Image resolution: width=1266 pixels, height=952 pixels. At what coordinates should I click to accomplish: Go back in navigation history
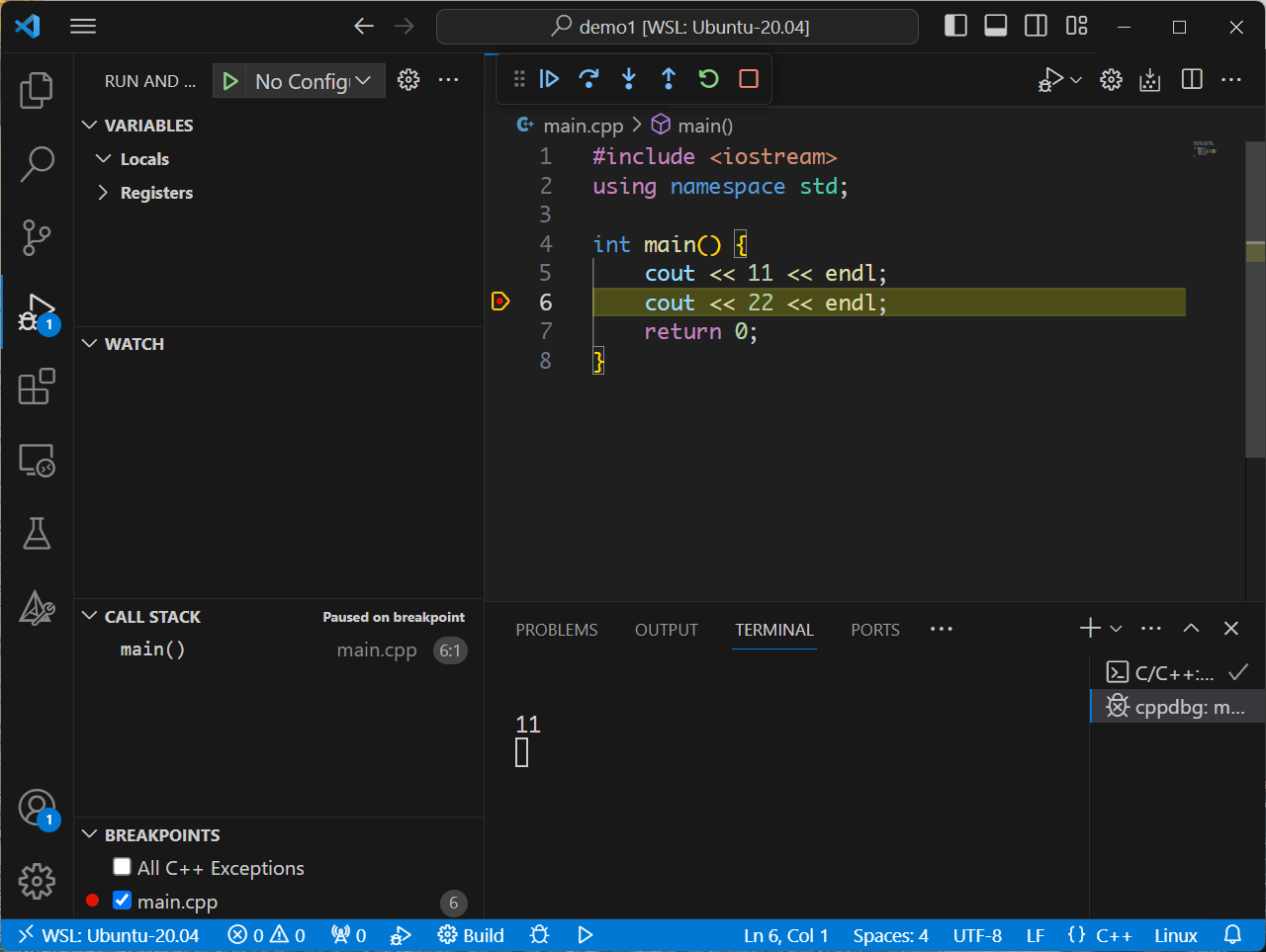coord(364,27)
